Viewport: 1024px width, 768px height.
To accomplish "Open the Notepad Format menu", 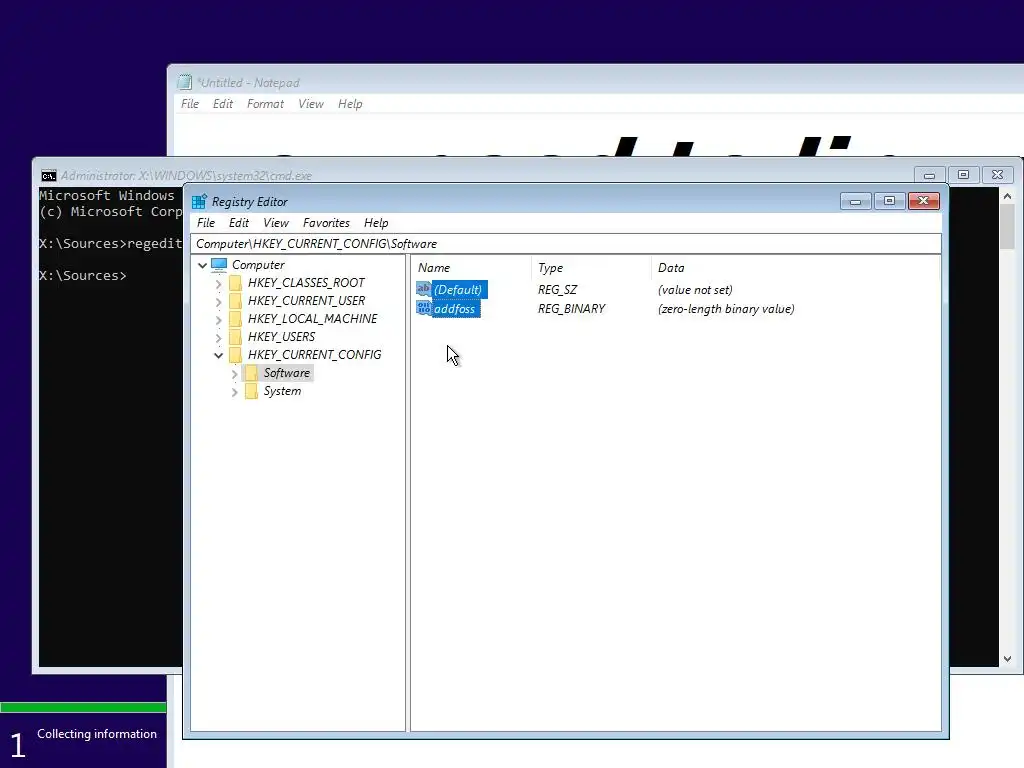I will click(x=265, y=104).
